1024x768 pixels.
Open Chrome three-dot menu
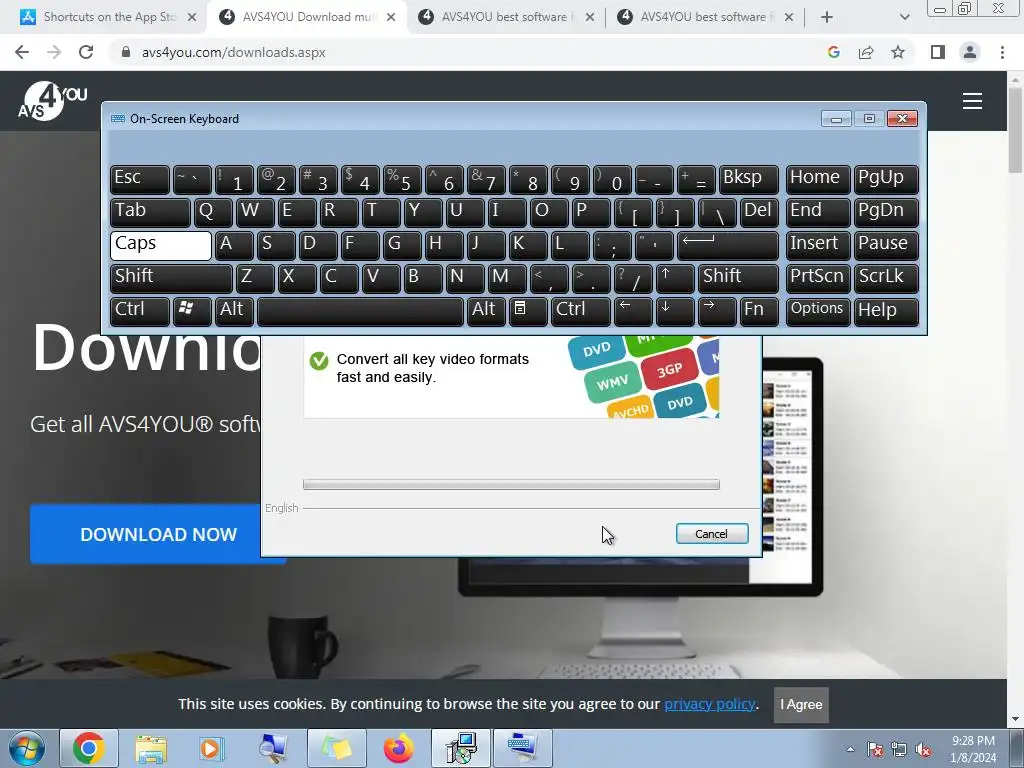(1002, 52)
